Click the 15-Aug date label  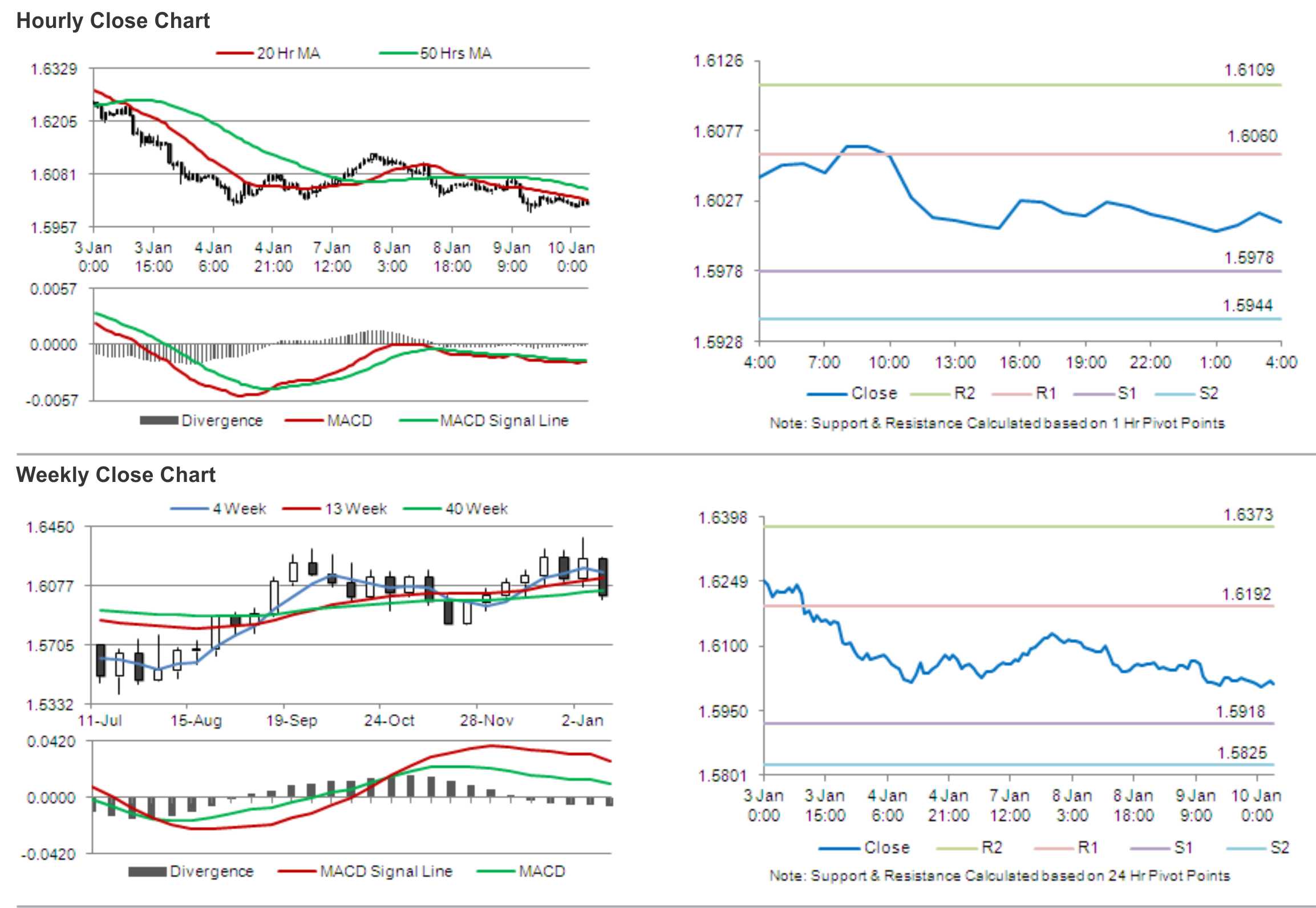click(196, 721)
